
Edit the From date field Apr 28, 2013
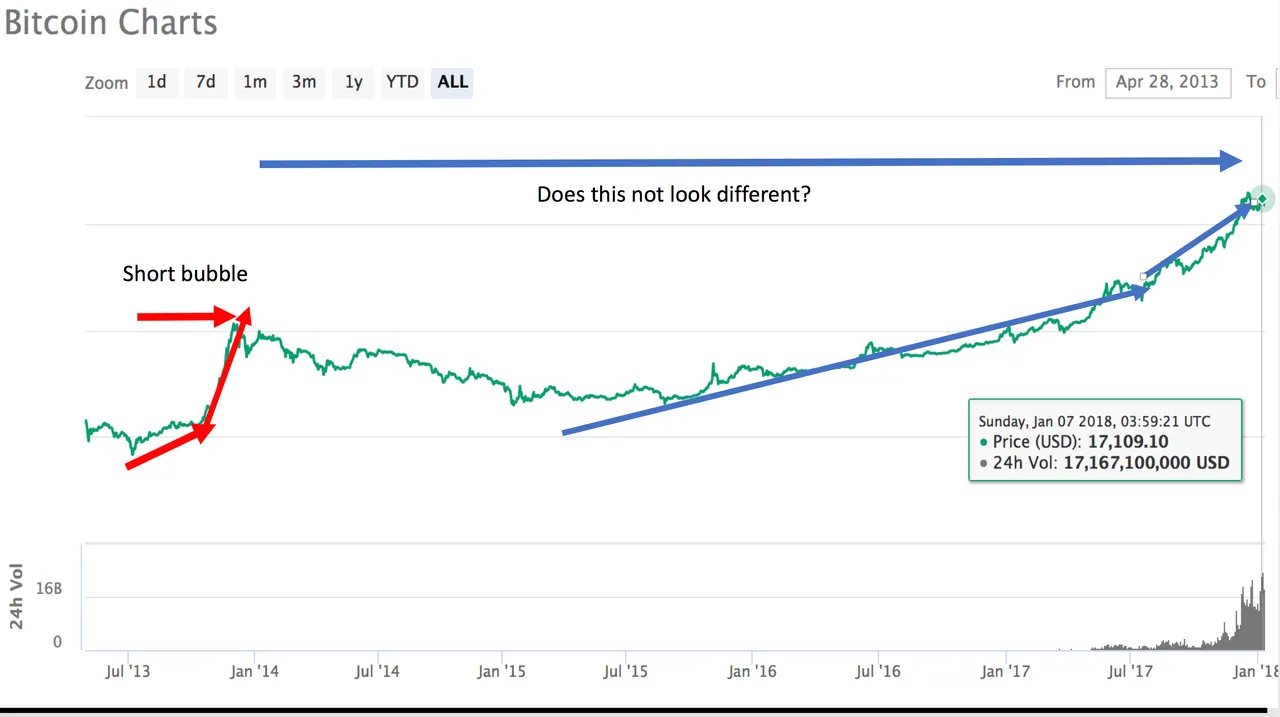(1167, 82)
